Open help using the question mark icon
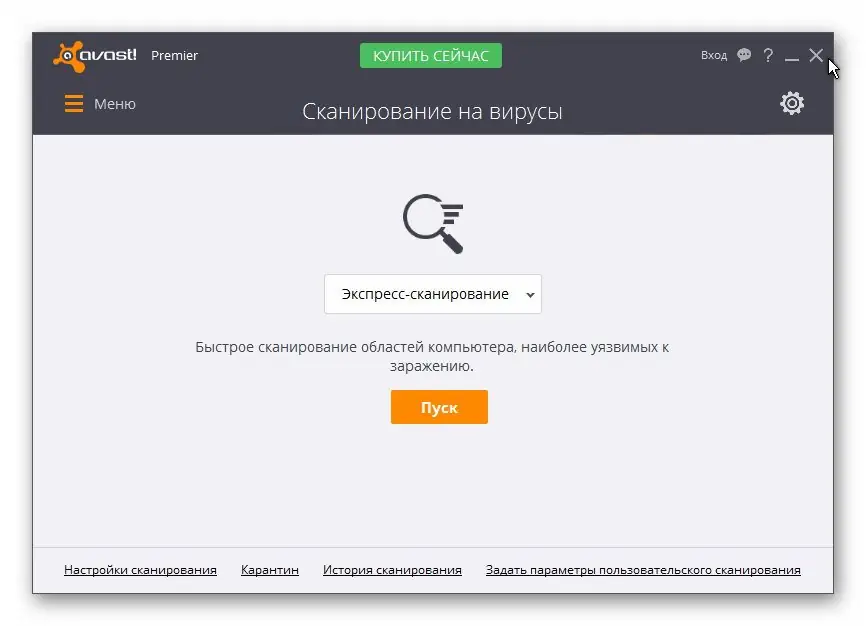 (x=767, y=55)
